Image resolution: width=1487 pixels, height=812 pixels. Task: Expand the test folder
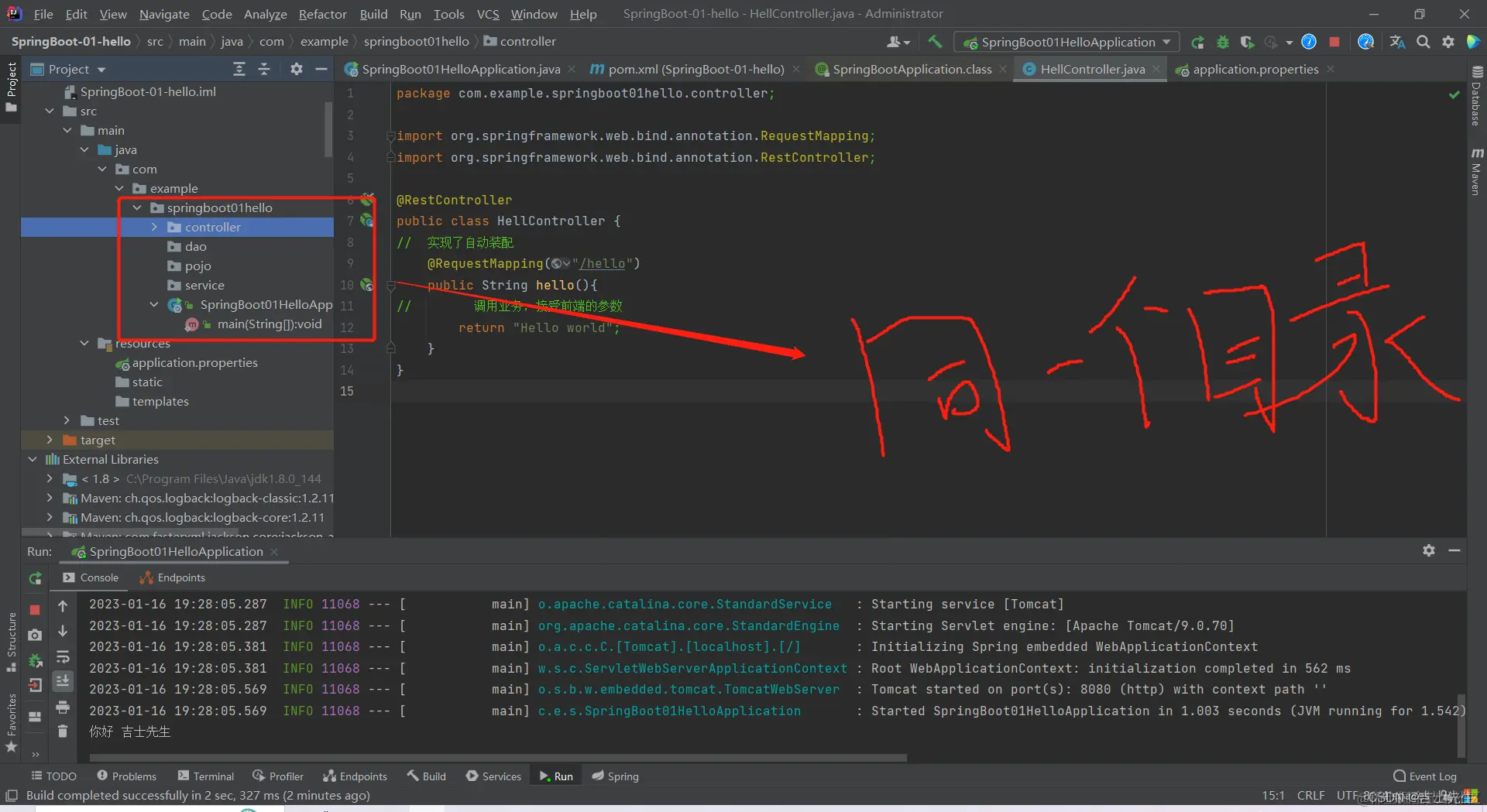(x=67, y=421)
